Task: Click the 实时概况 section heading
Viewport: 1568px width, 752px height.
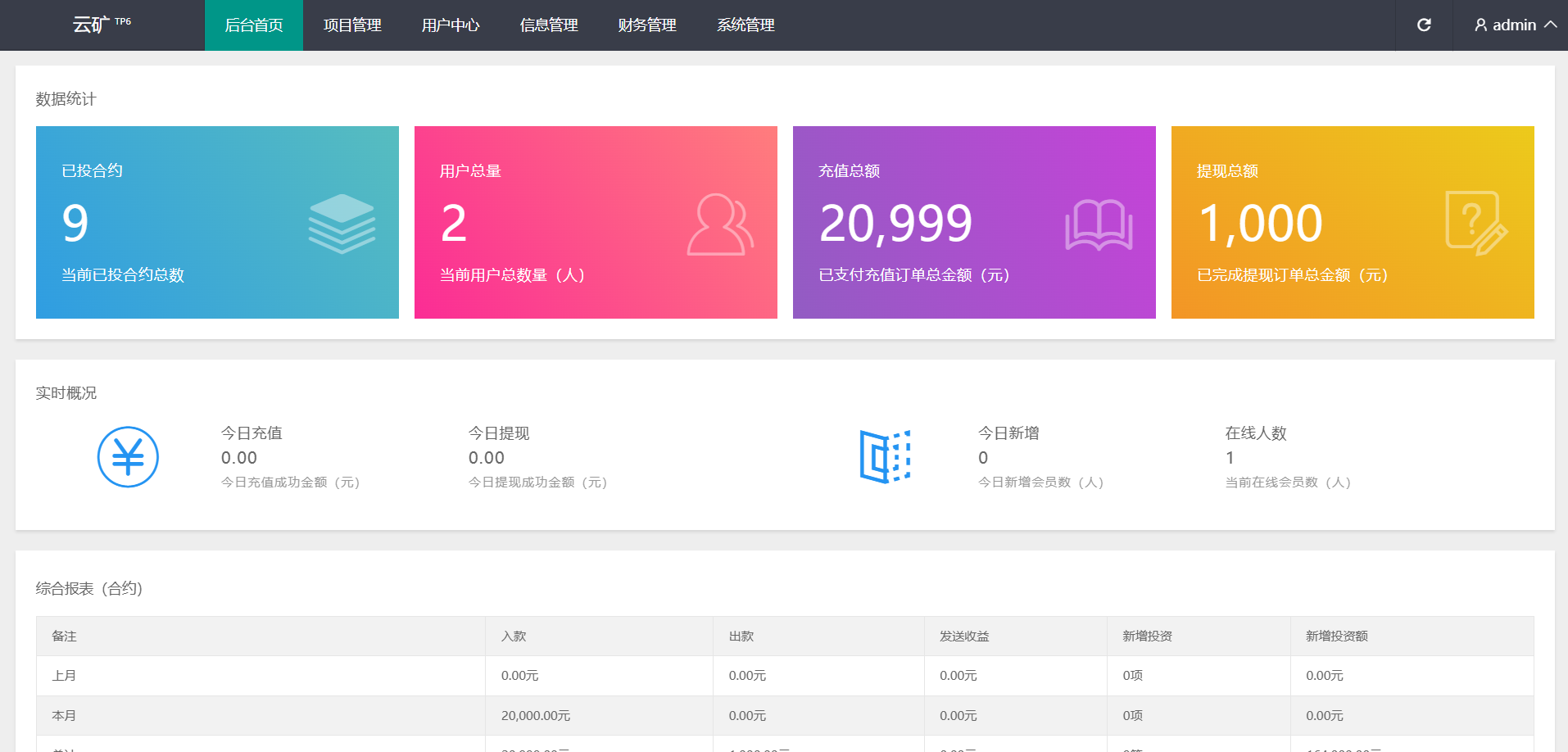Action: coord(66,393)
